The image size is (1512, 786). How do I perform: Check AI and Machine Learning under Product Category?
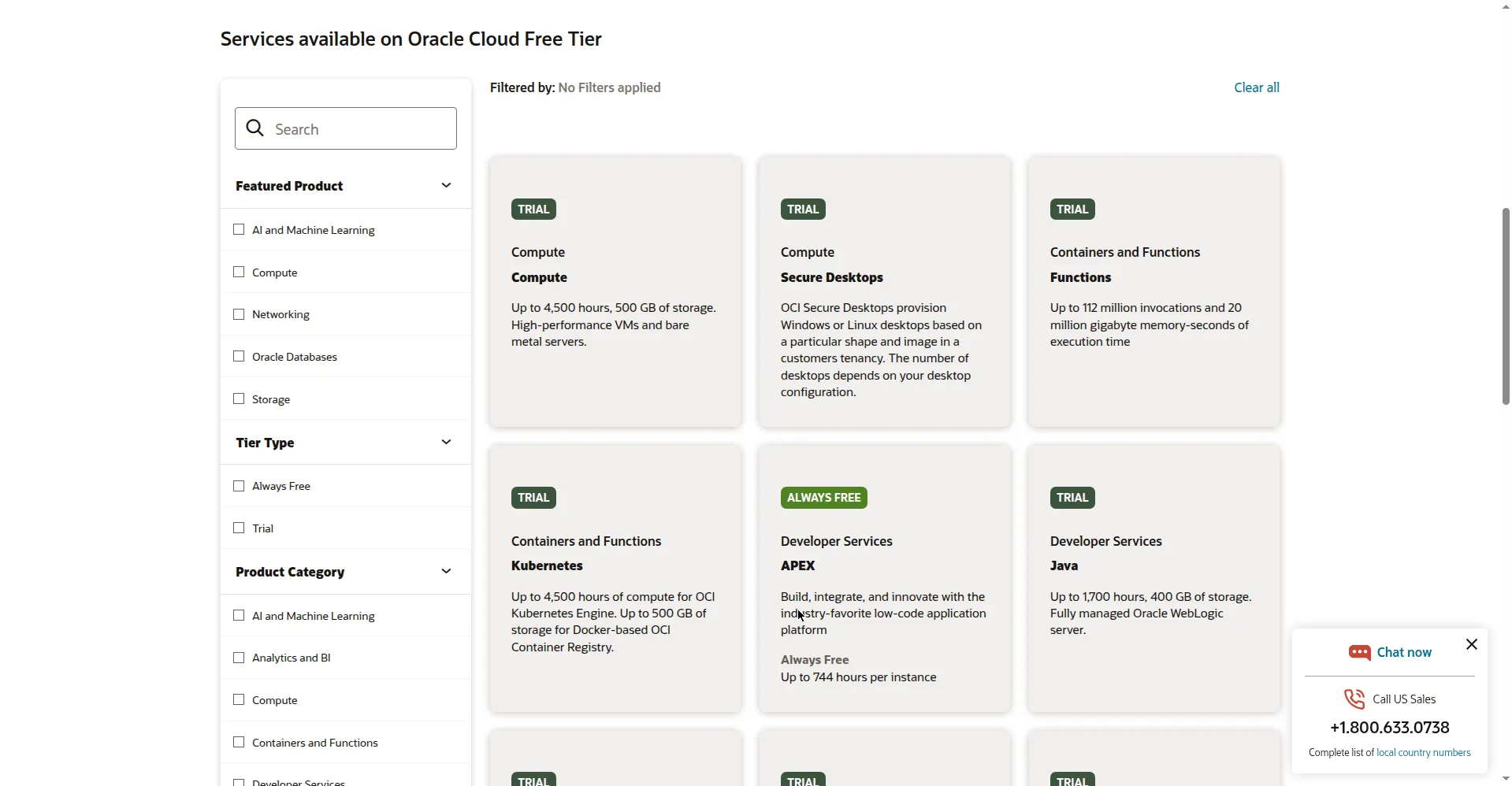tap(239, 615)
